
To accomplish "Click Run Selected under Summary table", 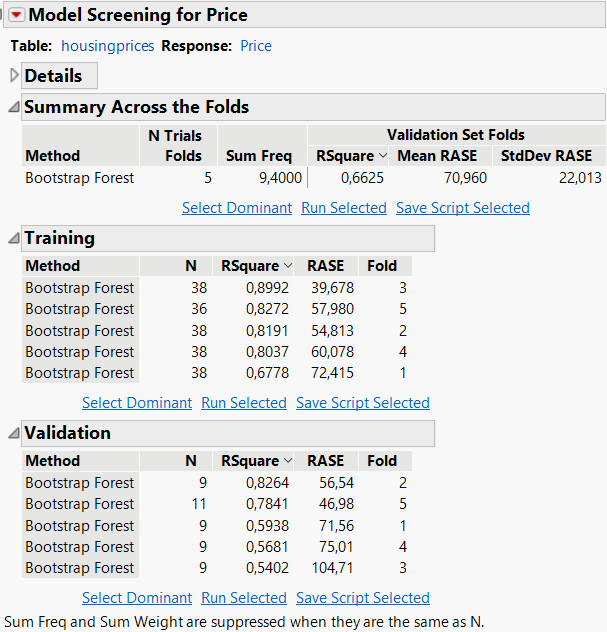I will pos(344,208).
